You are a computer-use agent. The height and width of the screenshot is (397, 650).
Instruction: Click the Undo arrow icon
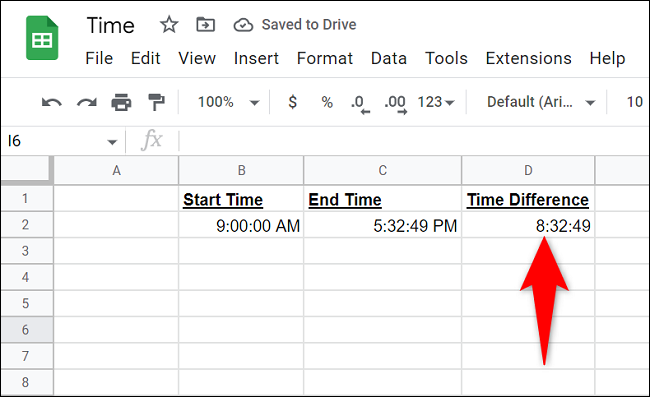[x=52, y=102]
